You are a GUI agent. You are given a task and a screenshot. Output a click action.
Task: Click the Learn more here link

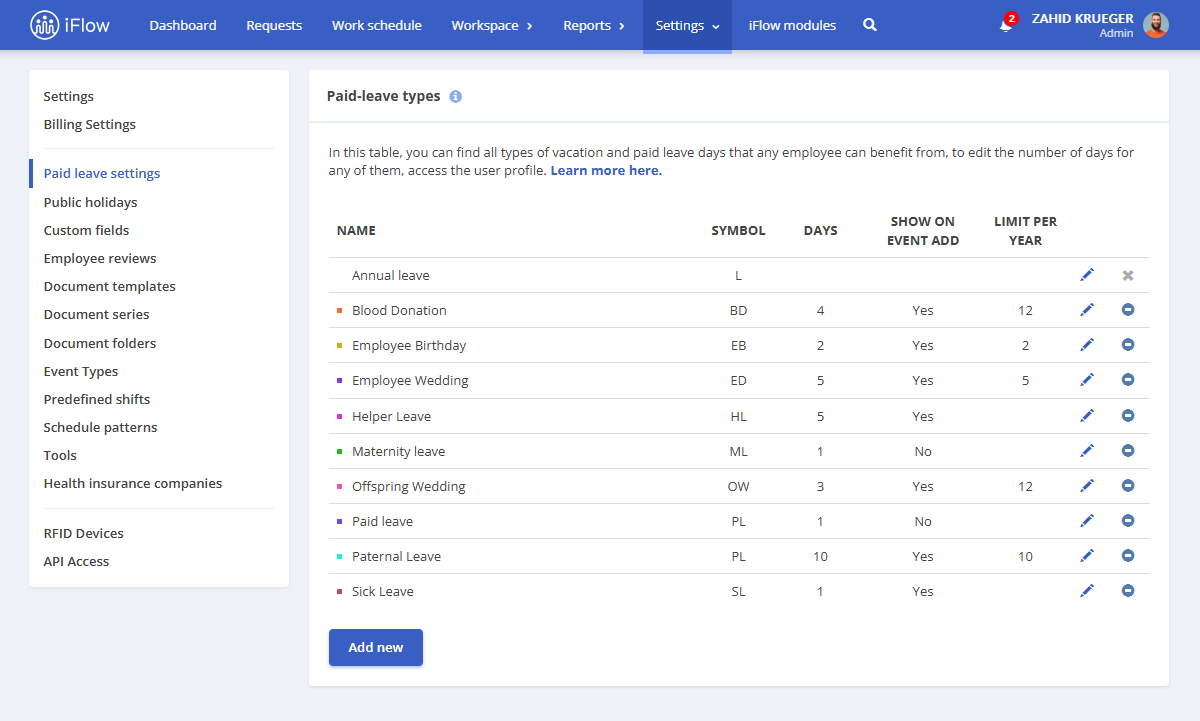(606, 171)
